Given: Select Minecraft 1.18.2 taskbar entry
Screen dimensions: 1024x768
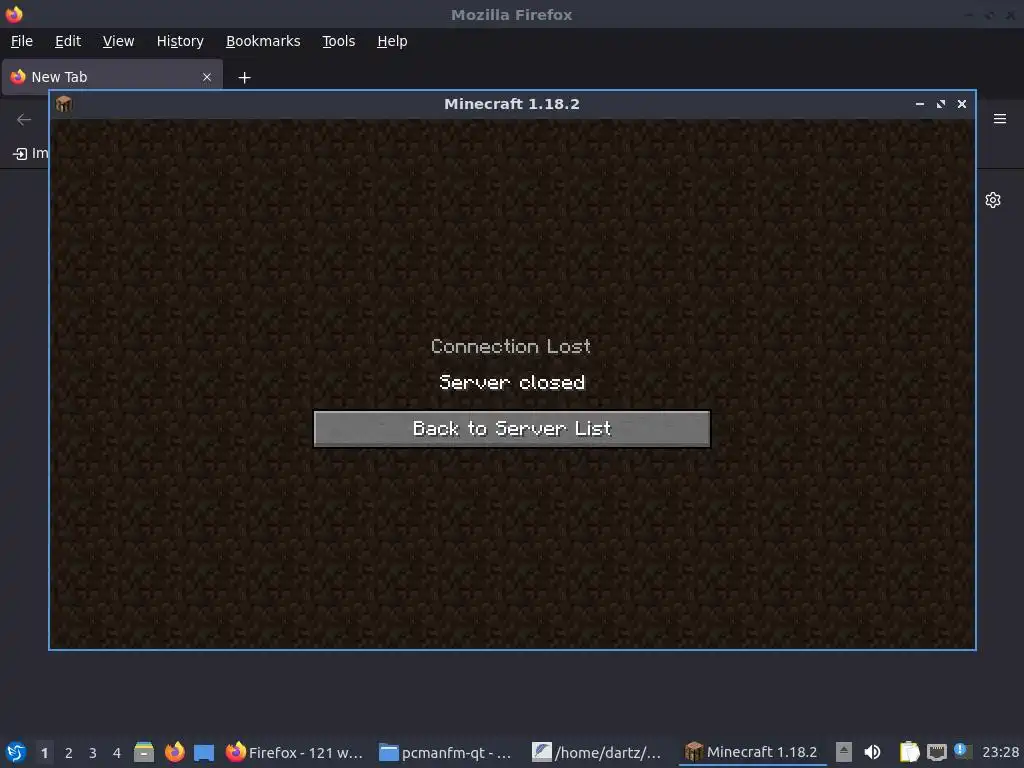Looking at the screenshot, I should coord(752,752).
